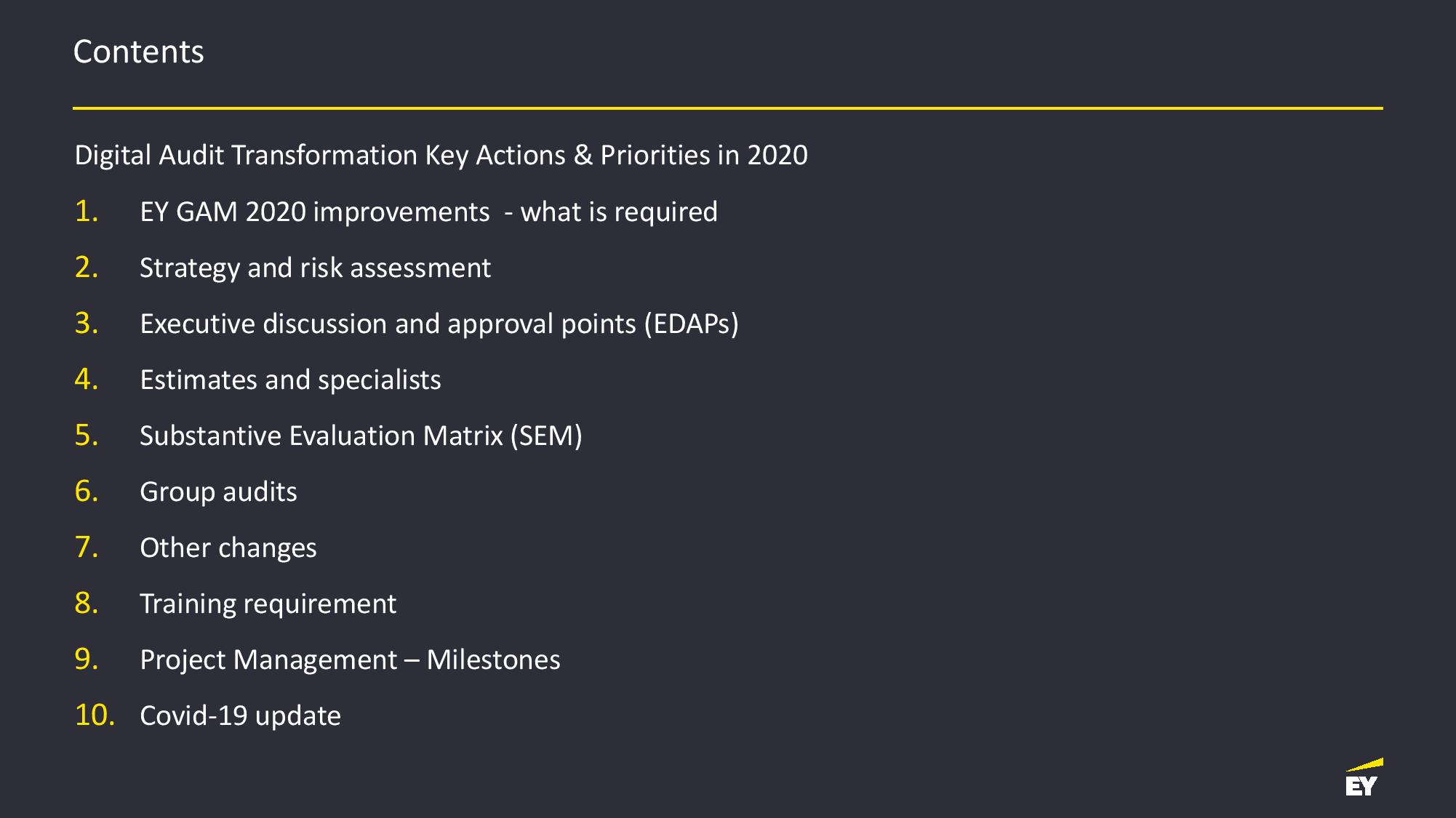Viewport: 1456px width, 818px height.
Task: Click the yellow number 1 marker
Action: tap(87, 211)
